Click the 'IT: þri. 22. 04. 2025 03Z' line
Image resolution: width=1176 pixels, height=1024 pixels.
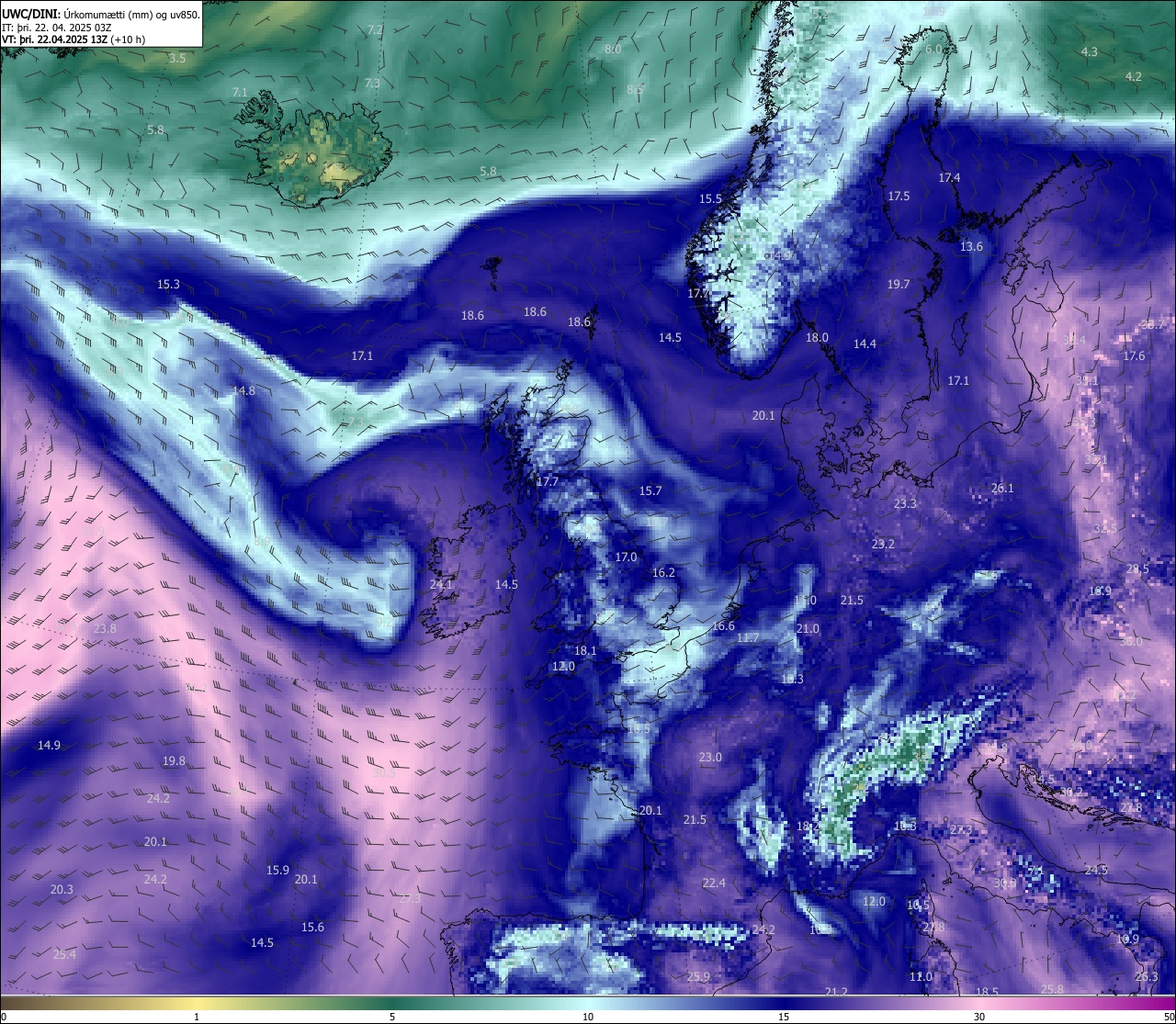[x=57, y=28]
